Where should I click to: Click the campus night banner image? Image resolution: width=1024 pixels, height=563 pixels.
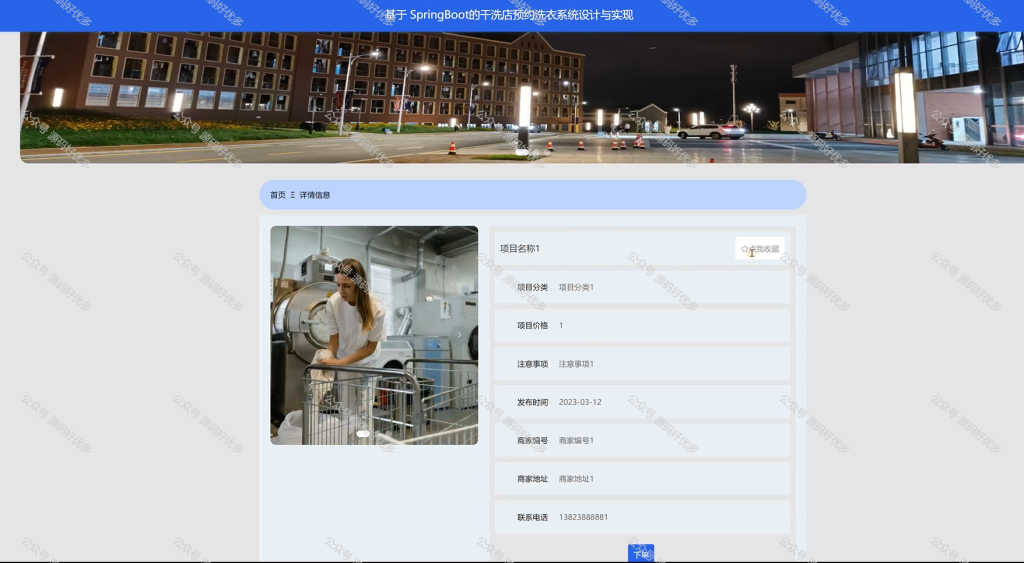pos(522,97)
